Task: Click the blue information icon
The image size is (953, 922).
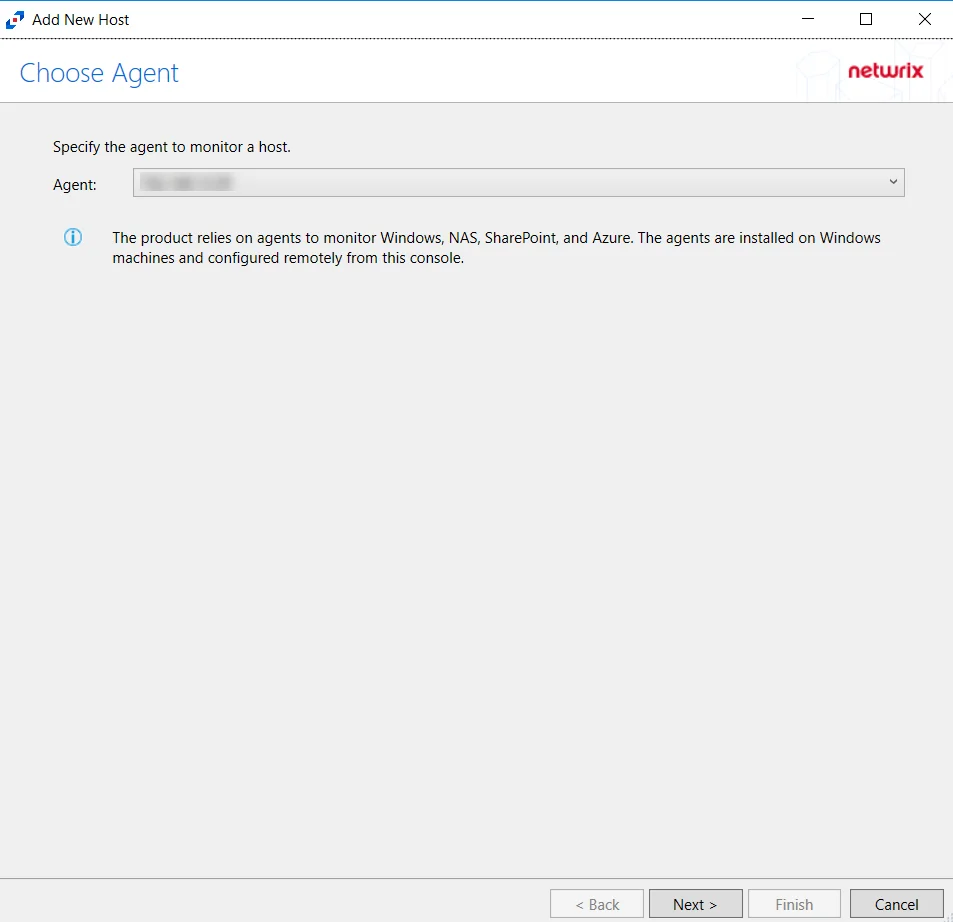Action: 73,237
